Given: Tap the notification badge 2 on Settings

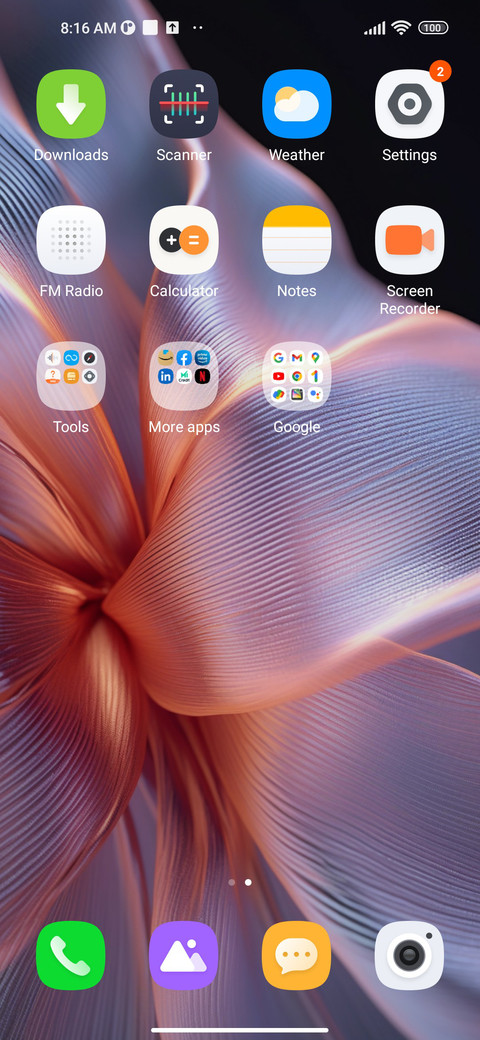Looking at the screenshot, I should [x=440, y=70].
